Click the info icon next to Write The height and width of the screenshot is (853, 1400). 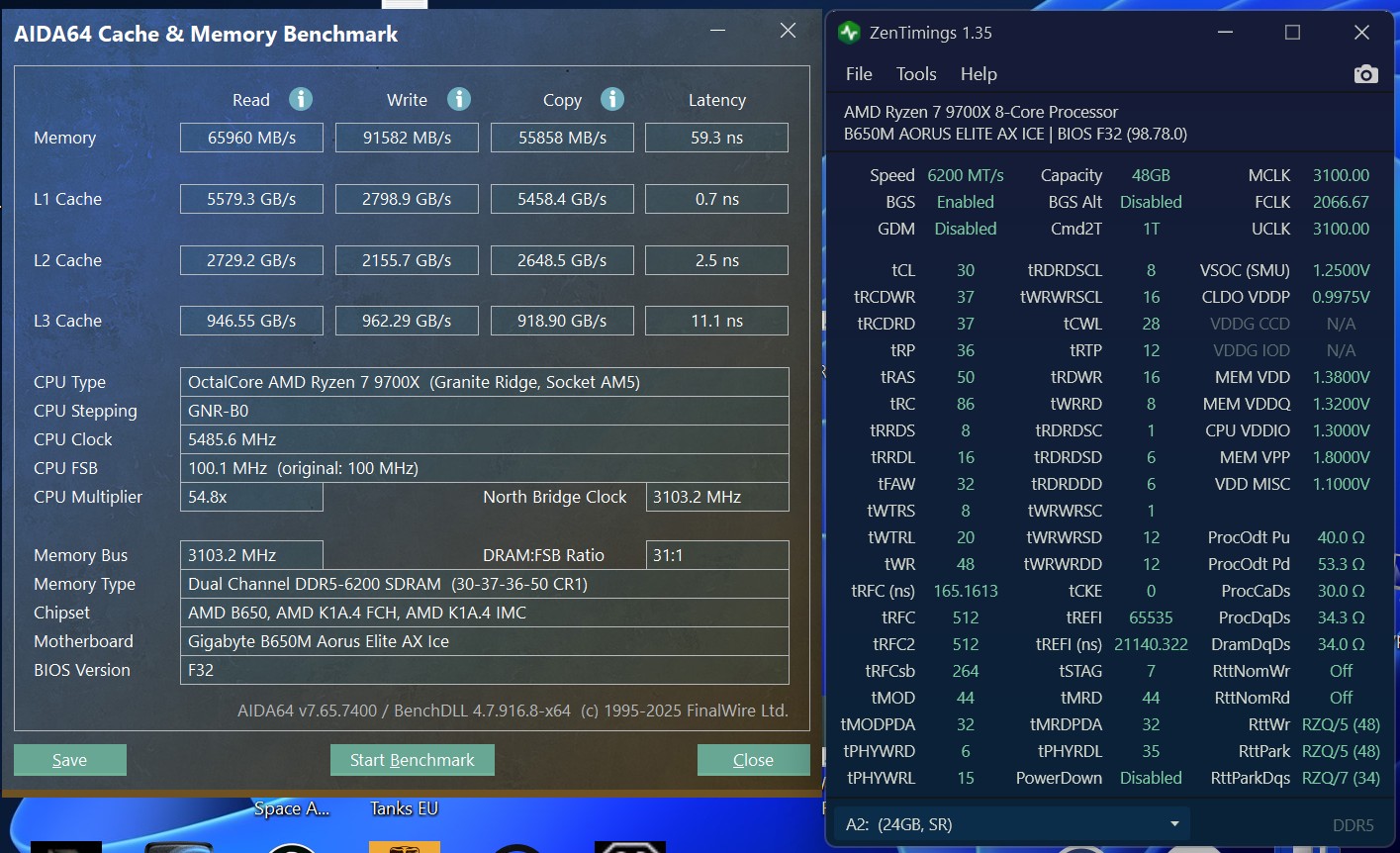click(x=458, y=99)
